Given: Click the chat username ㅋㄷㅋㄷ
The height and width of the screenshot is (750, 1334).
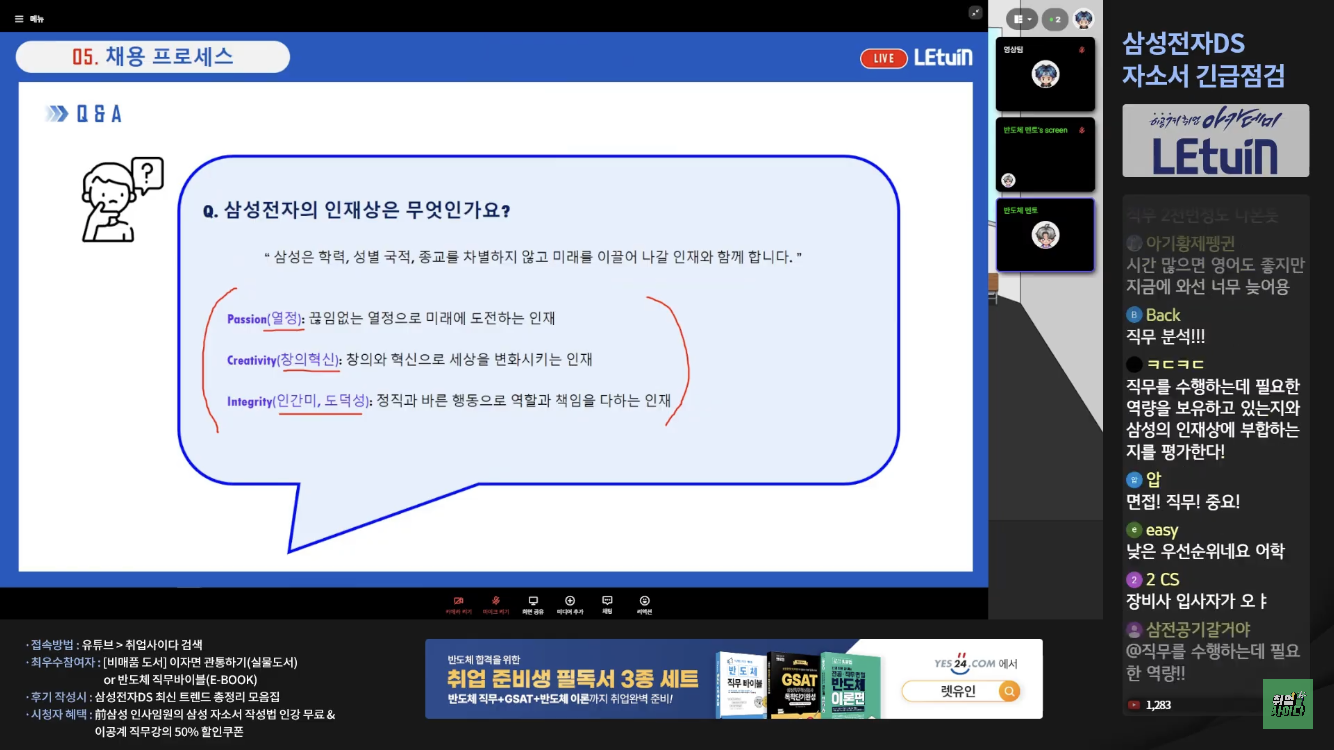Looking at the screenshot, I should (1175, 364).
